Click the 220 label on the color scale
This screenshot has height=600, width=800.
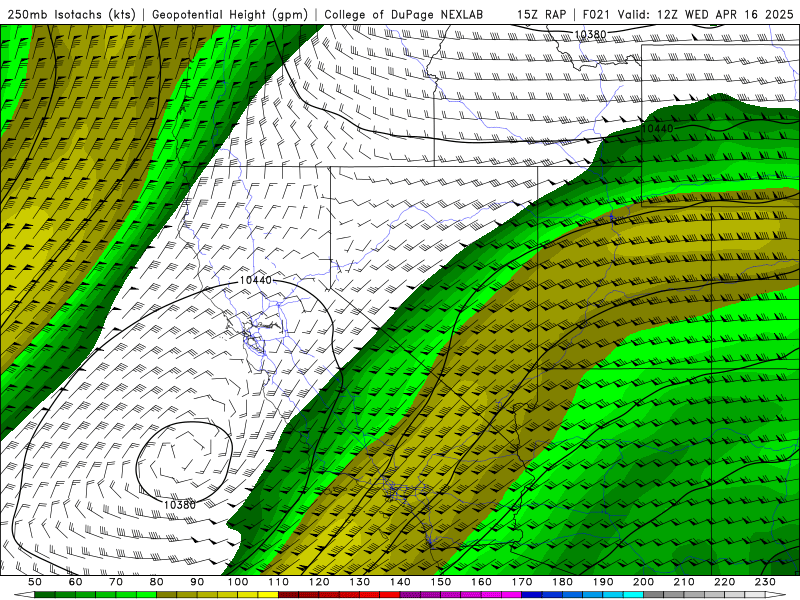(725, 582)
